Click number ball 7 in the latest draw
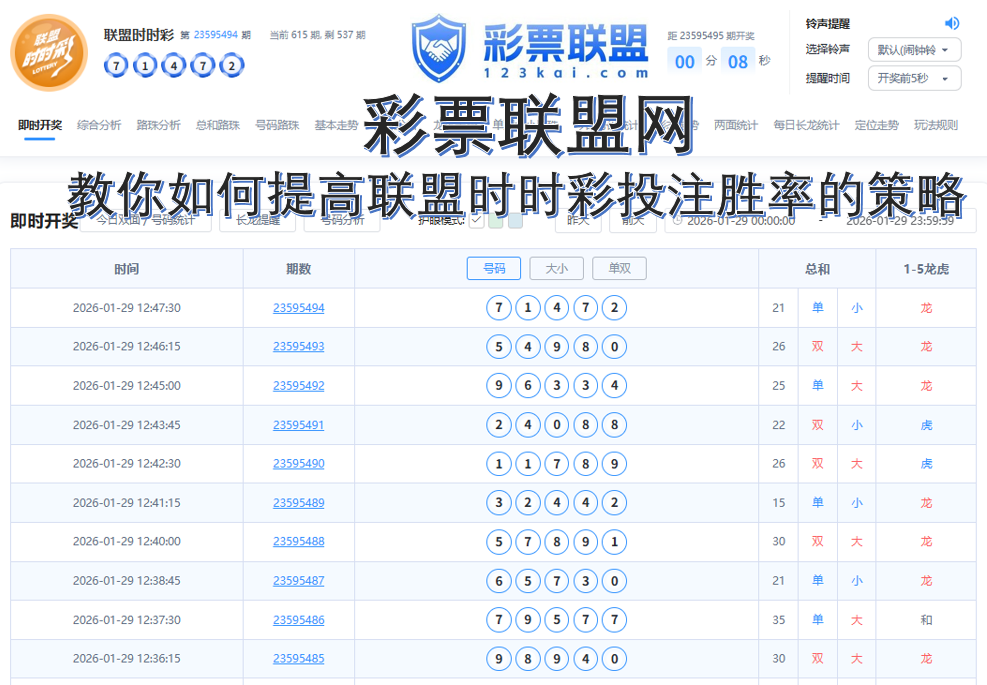Screen dimensions: 987x685 [x=498, y=308]
